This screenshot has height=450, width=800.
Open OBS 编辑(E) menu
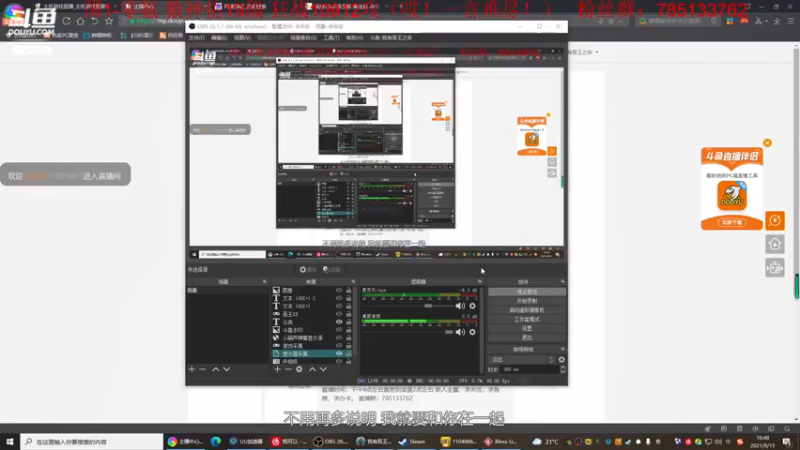219,38
